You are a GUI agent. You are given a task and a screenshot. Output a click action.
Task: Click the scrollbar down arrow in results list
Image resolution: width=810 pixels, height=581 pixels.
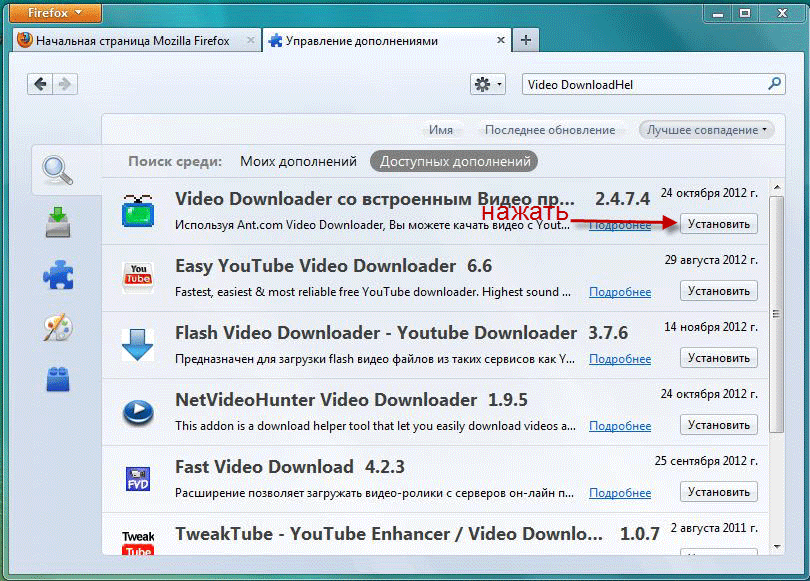click(777, 547)
